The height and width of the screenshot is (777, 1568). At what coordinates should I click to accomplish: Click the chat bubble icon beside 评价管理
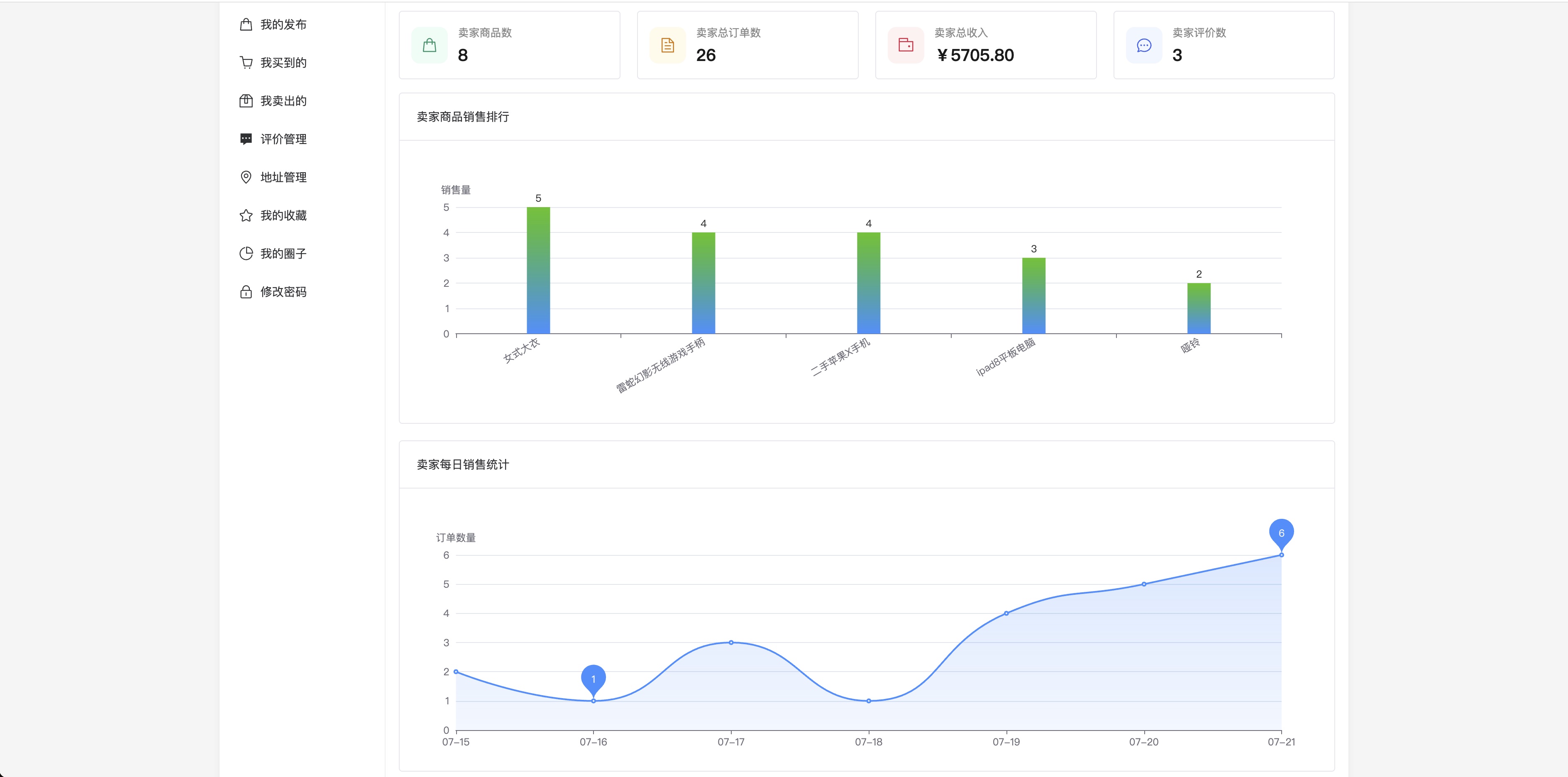pos(246,139)
